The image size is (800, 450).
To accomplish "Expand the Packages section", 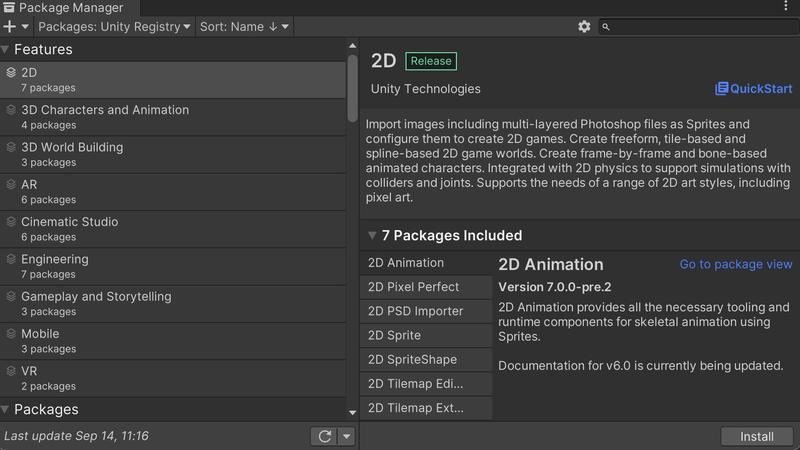I will [x=6, y=410].
